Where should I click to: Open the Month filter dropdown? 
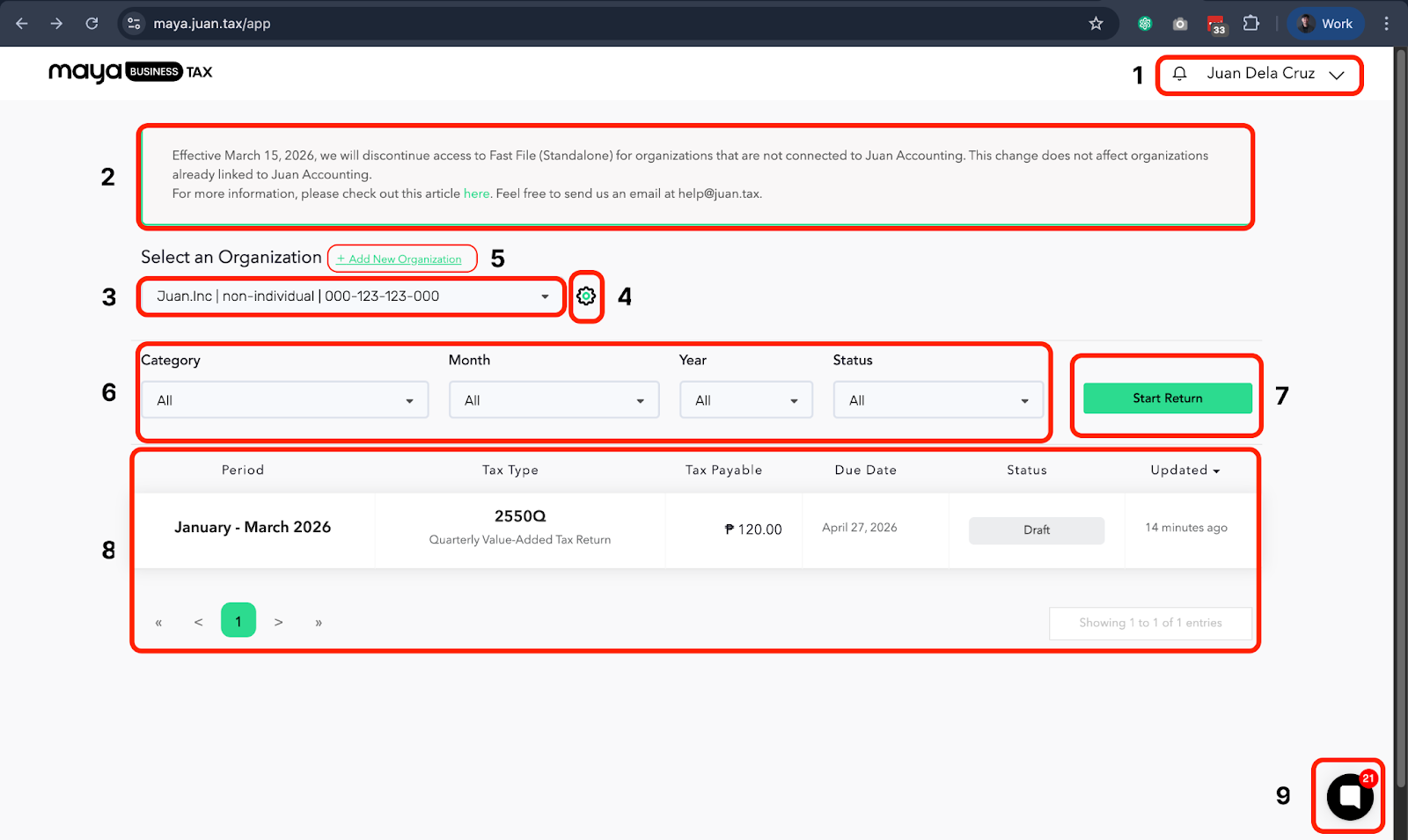point(554,400)
